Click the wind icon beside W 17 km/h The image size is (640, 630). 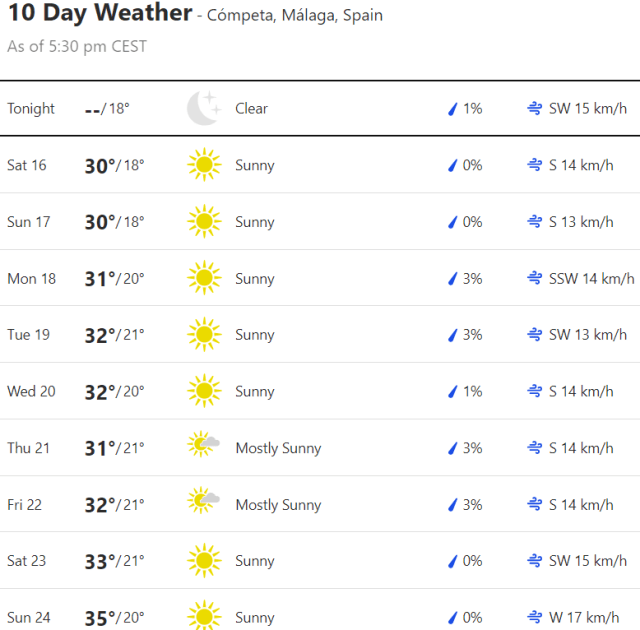point(535,617)
